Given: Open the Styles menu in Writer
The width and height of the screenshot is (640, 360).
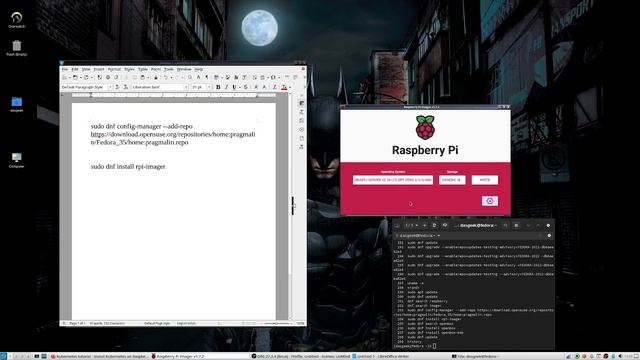Looking at the screenshot, I should (x=129, y=69).
